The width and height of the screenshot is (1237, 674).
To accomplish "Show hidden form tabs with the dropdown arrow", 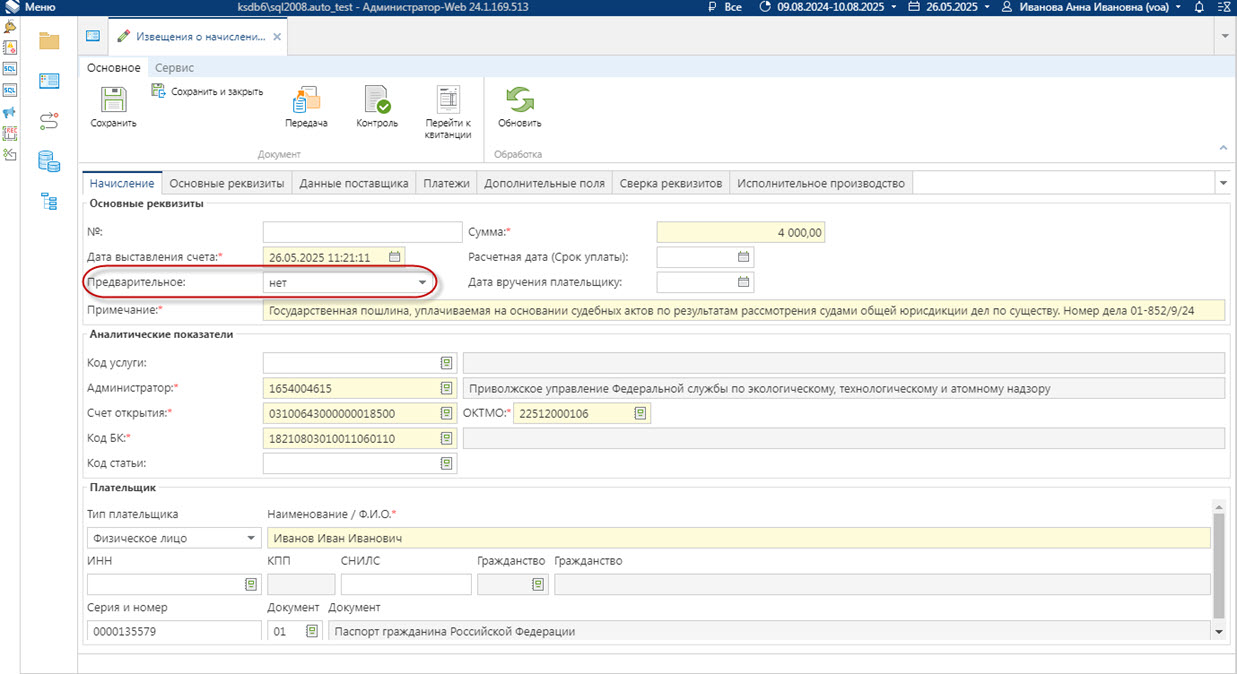I will click(x=1223, y=184).
